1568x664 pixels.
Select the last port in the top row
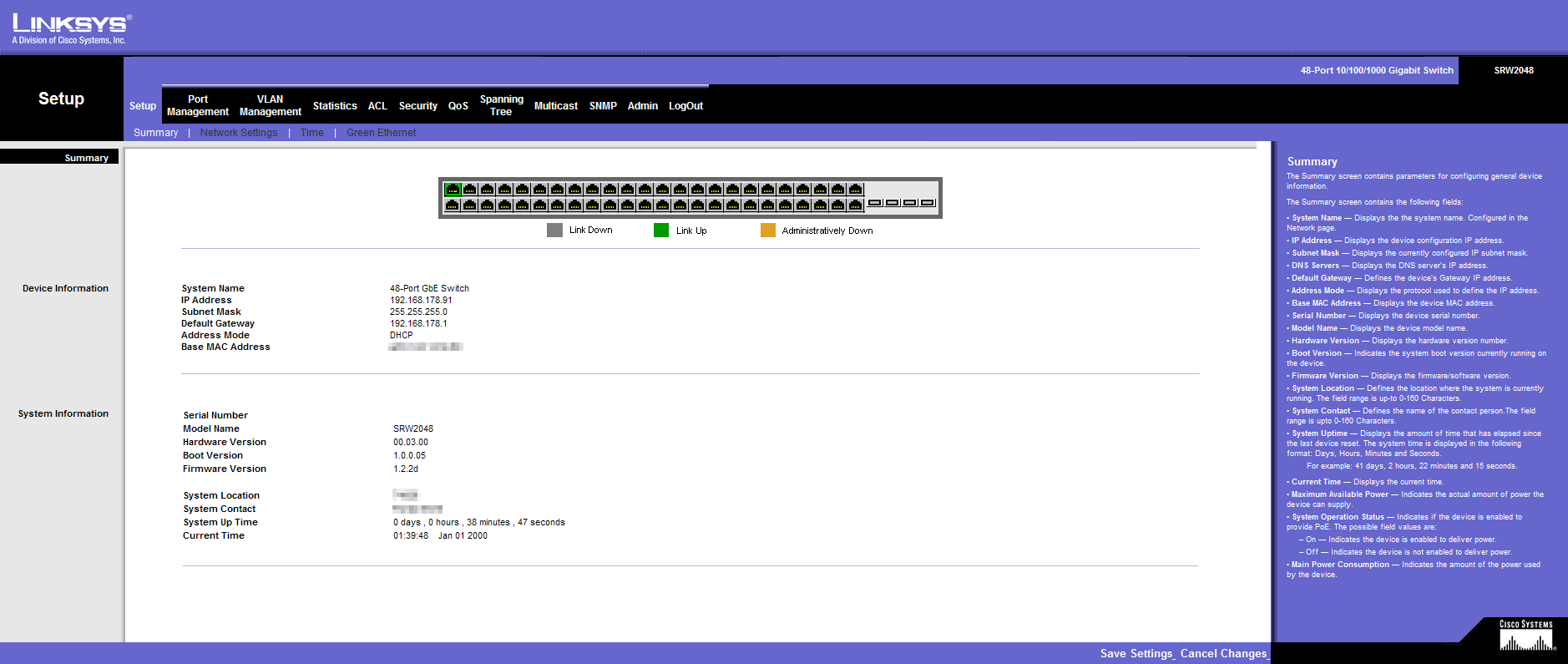click(855, 190)
